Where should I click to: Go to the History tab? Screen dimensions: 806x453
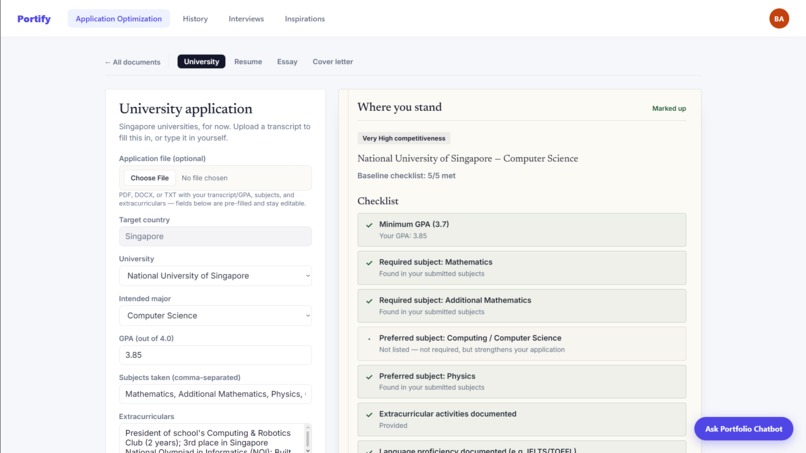pos(195,19)
